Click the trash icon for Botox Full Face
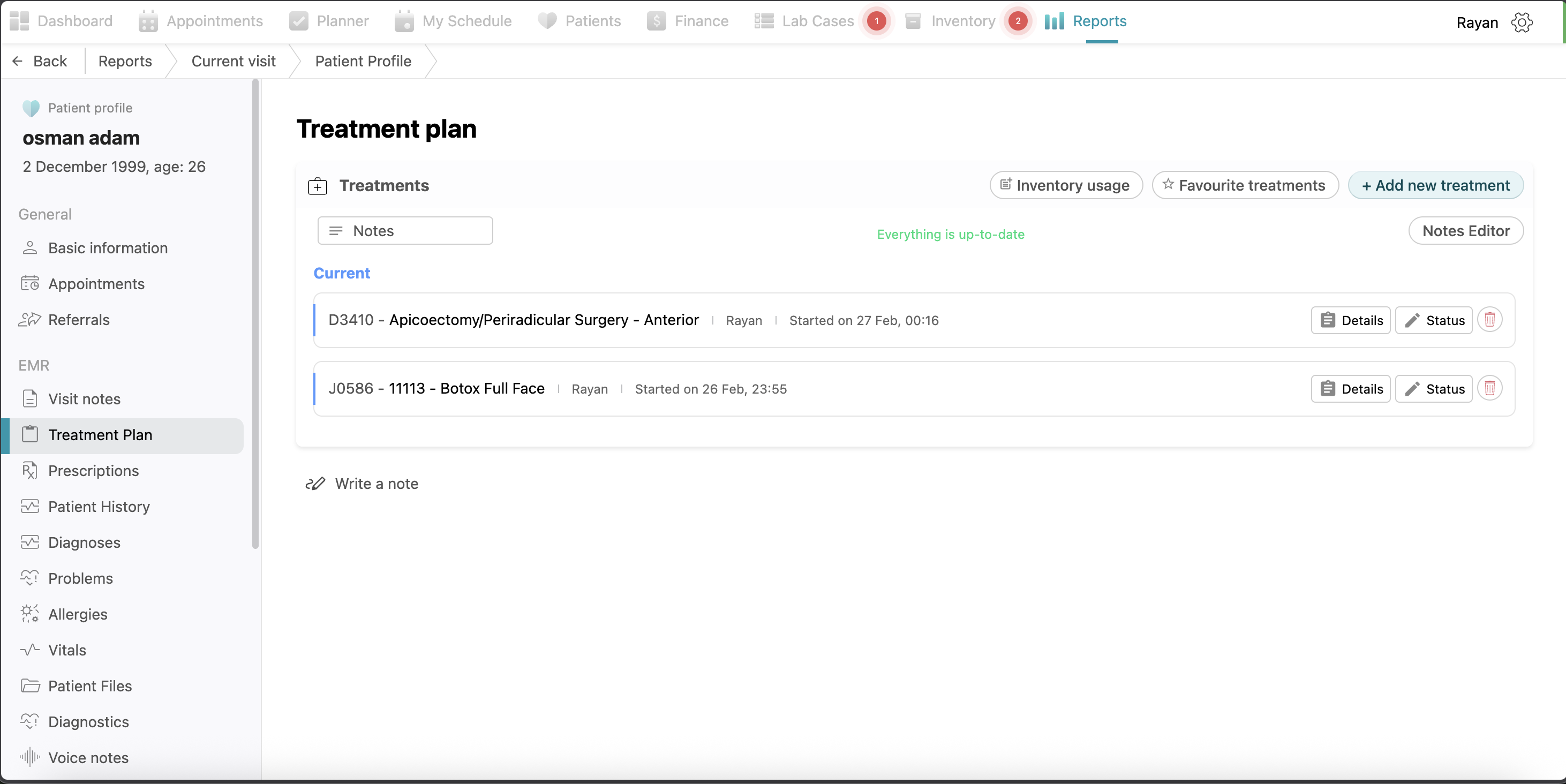The width and height of the screenshot is (1566, 784). [x=1489, y=388]
